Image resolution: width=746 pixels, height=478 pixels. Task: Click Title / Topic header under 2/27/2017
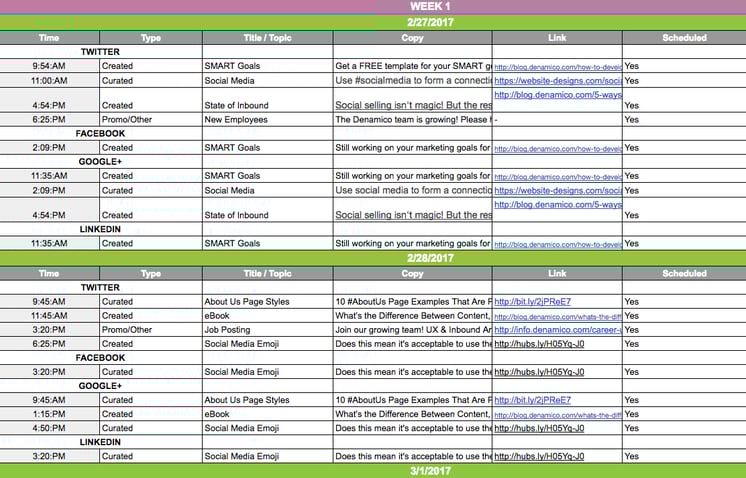[x=267, y=38]
